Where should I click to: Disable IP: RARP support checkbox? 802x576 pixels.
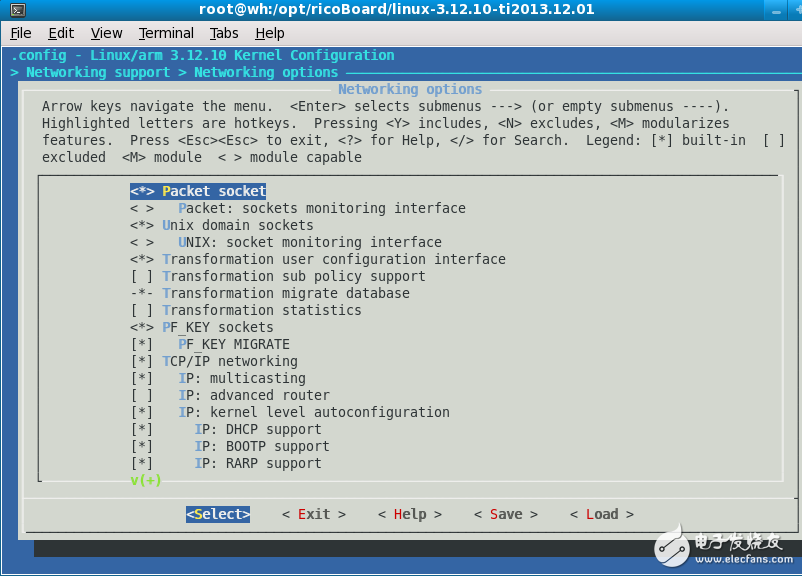point(142,463)
